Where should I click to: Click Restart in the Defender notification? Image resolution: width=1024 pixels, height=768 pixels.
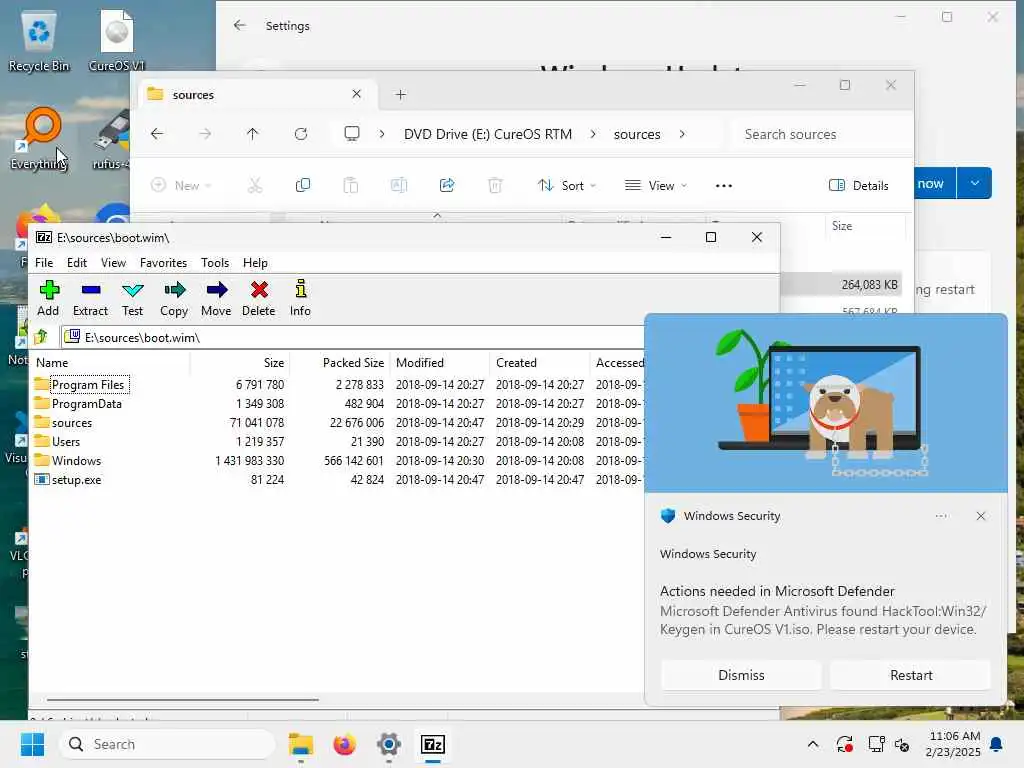[911, 675]
